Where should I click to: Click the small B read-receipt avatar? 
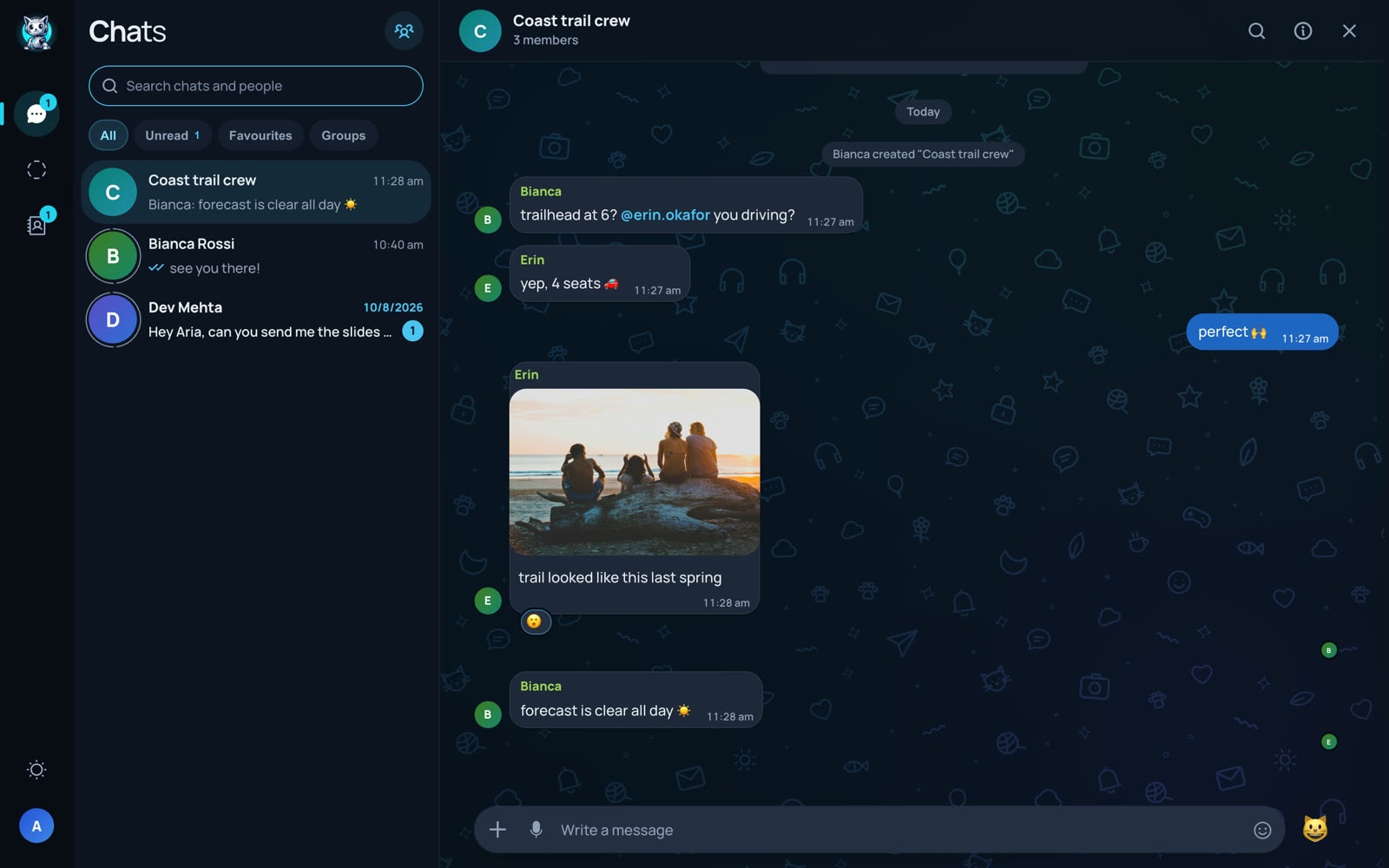pos(1328,650)
